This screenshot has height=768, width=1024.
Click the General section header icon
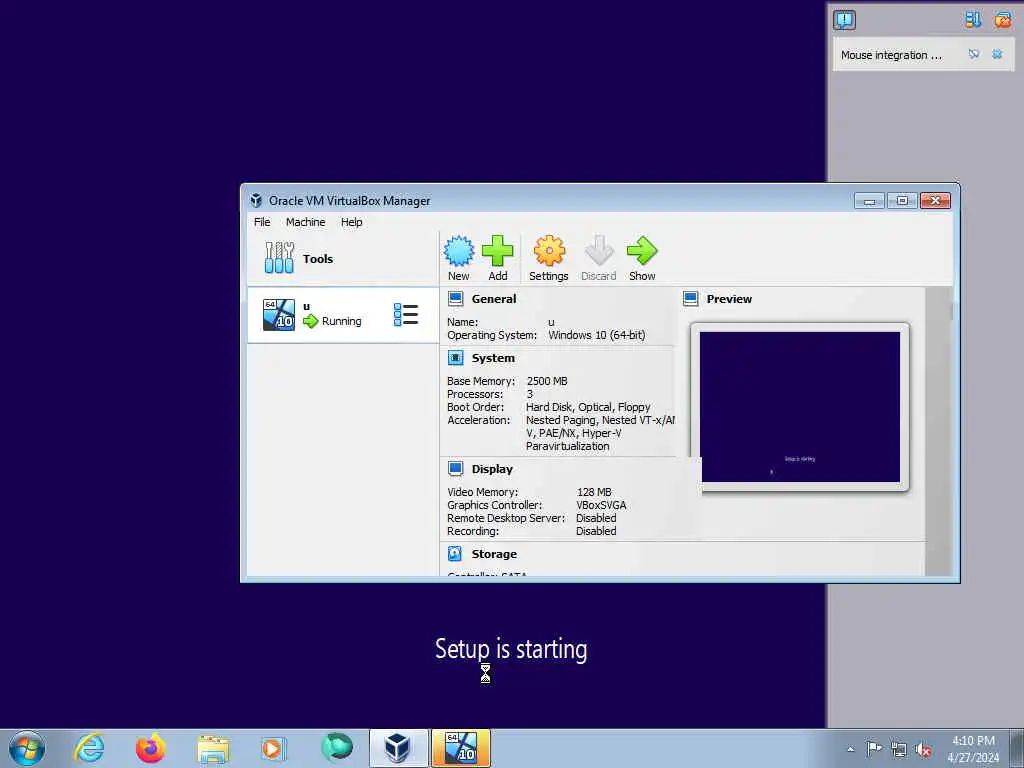tap(455, 299)
